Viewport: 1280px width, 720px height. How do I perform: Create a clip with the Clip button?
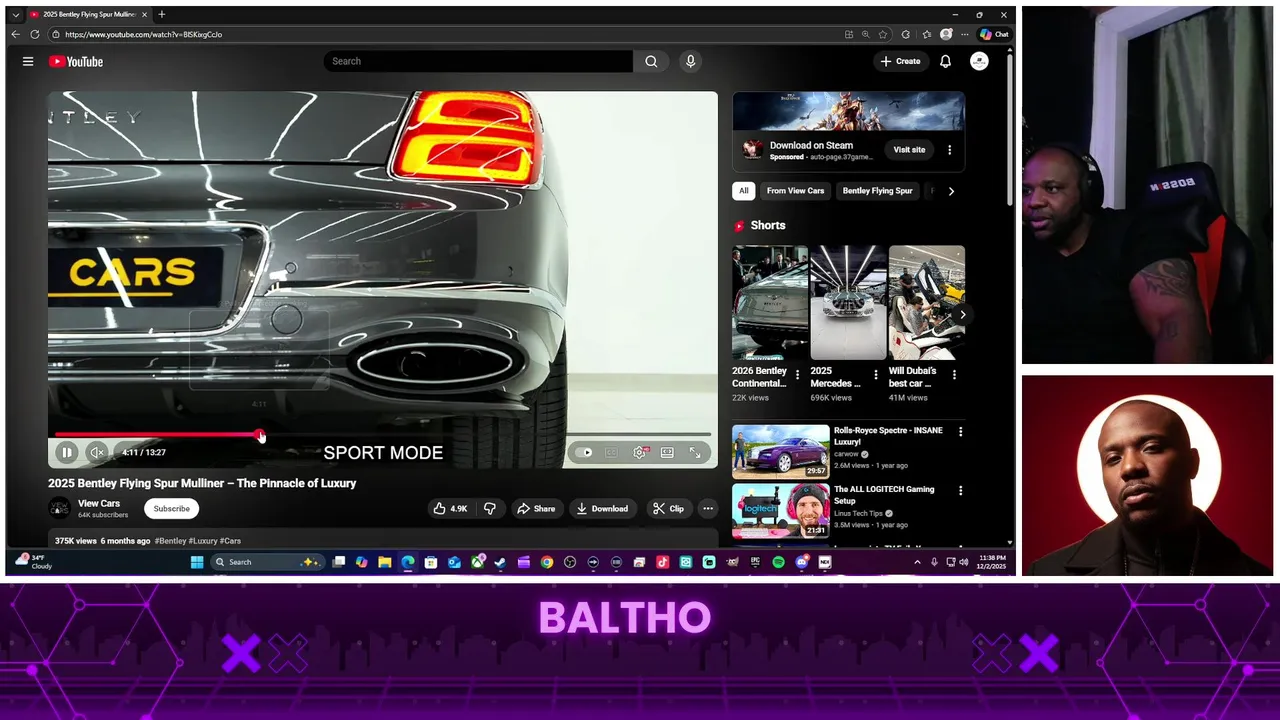[x=668, y=508]
